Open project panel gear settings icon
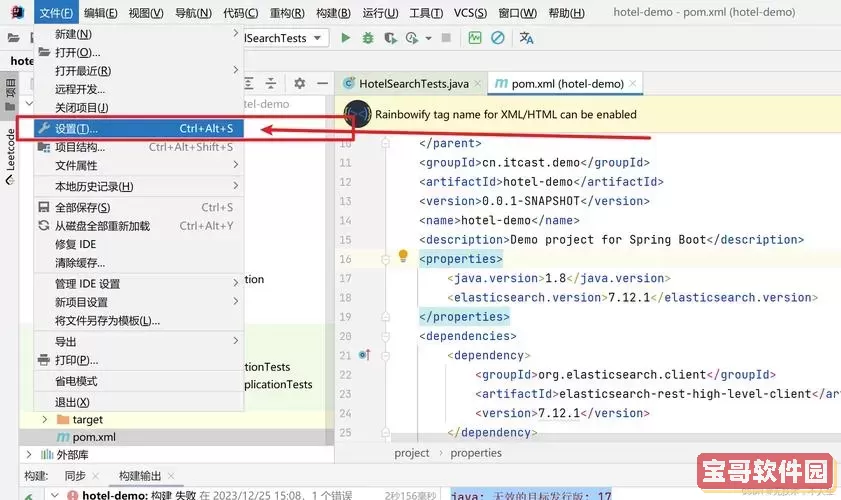This screenshot has height=500, width=841. (x=299, y=83)
